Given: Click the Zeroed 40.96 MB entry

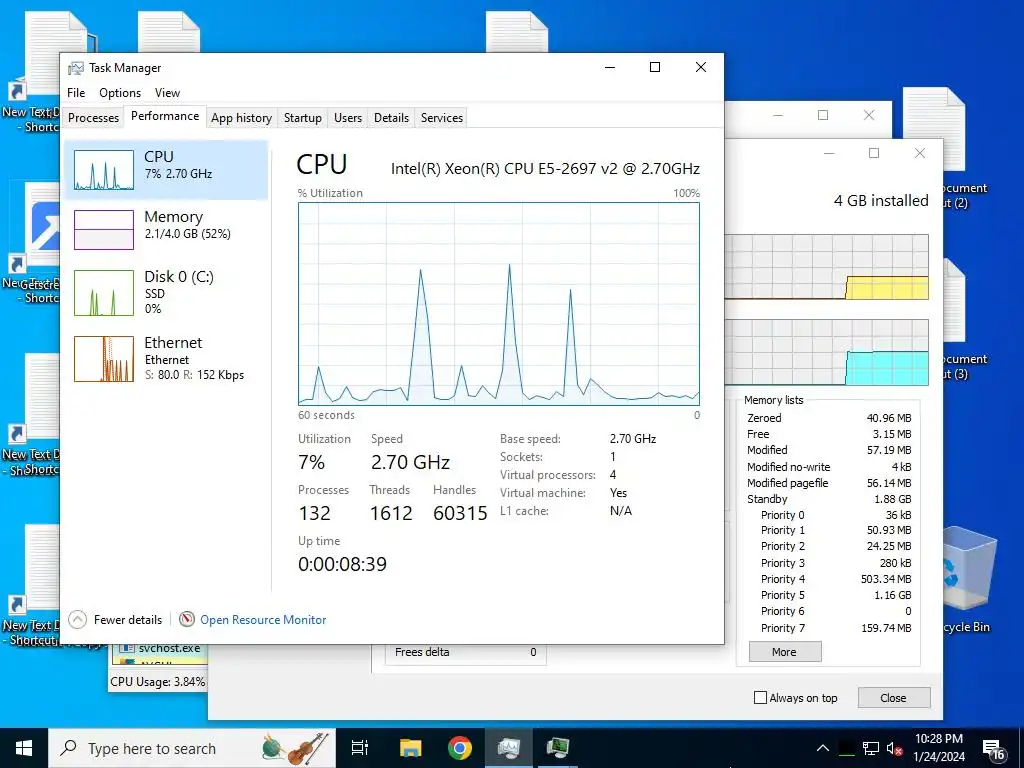Looking at the screenshot, I should point(829,418).
